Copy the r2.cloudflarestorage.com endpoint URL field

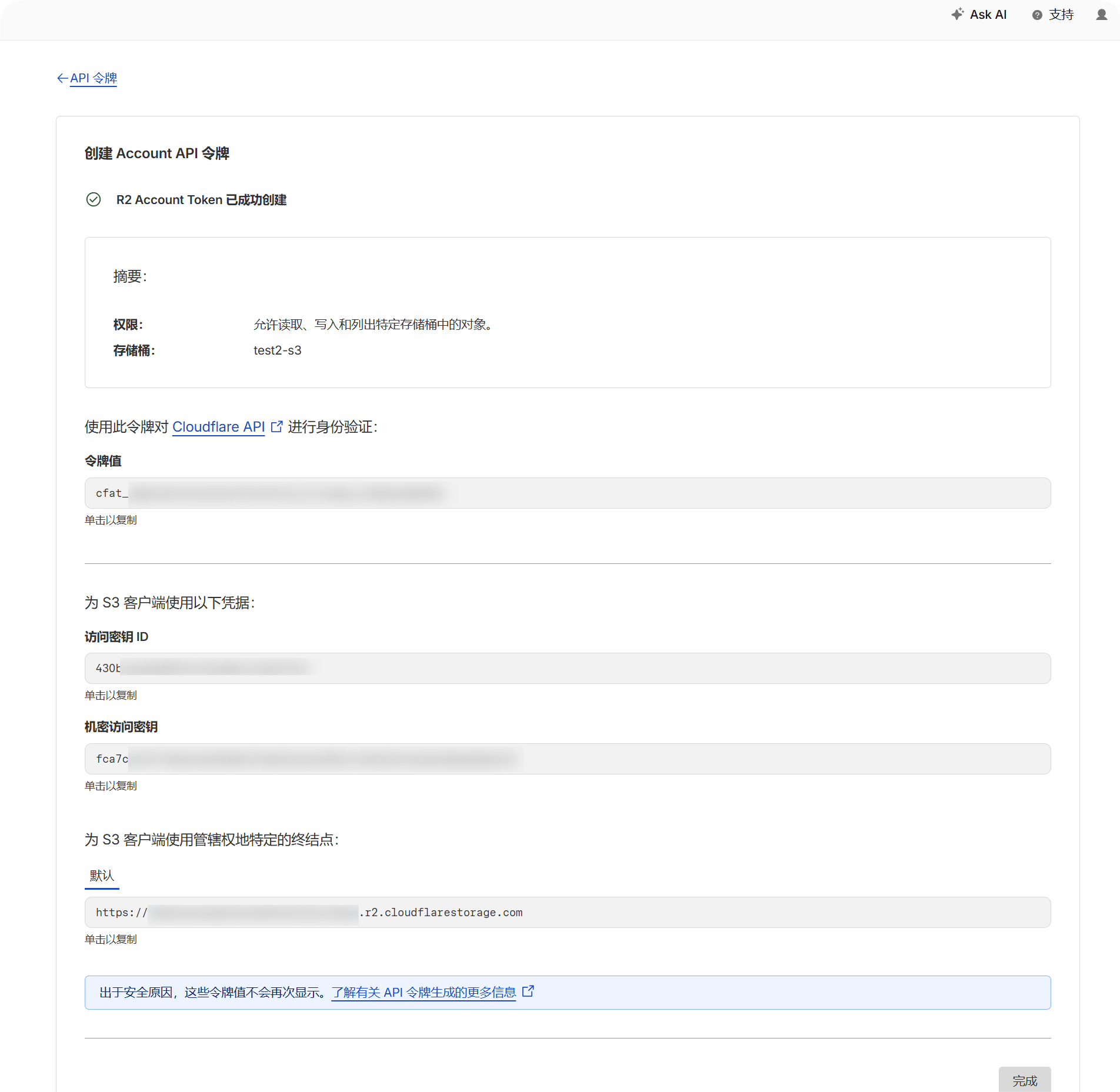568,912
